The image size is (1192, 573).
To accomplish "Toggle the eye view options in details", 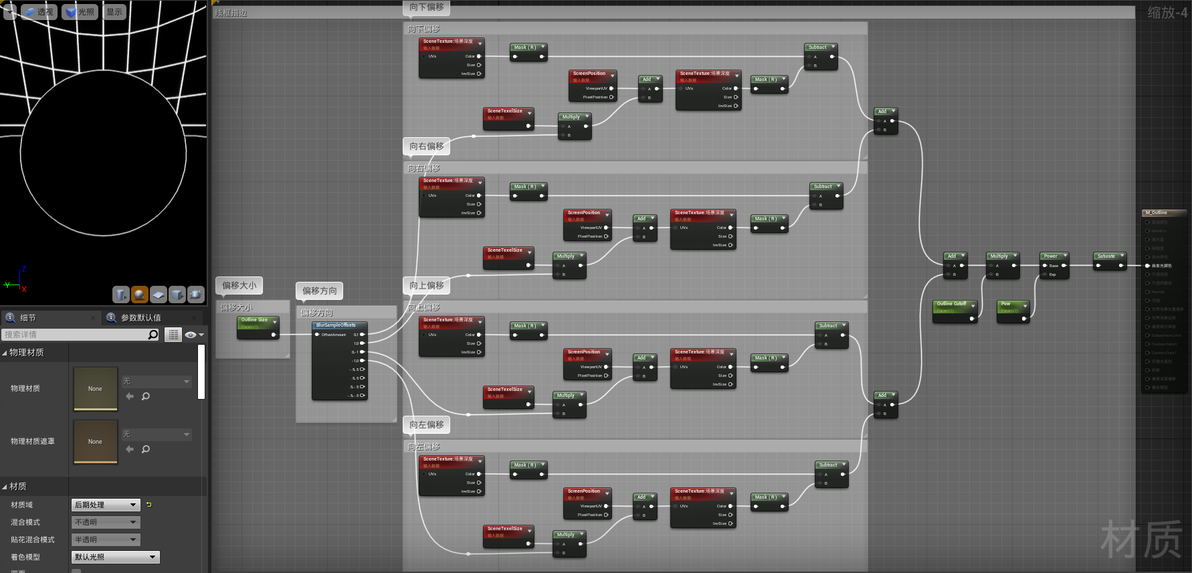I will [x=192, y=334].
